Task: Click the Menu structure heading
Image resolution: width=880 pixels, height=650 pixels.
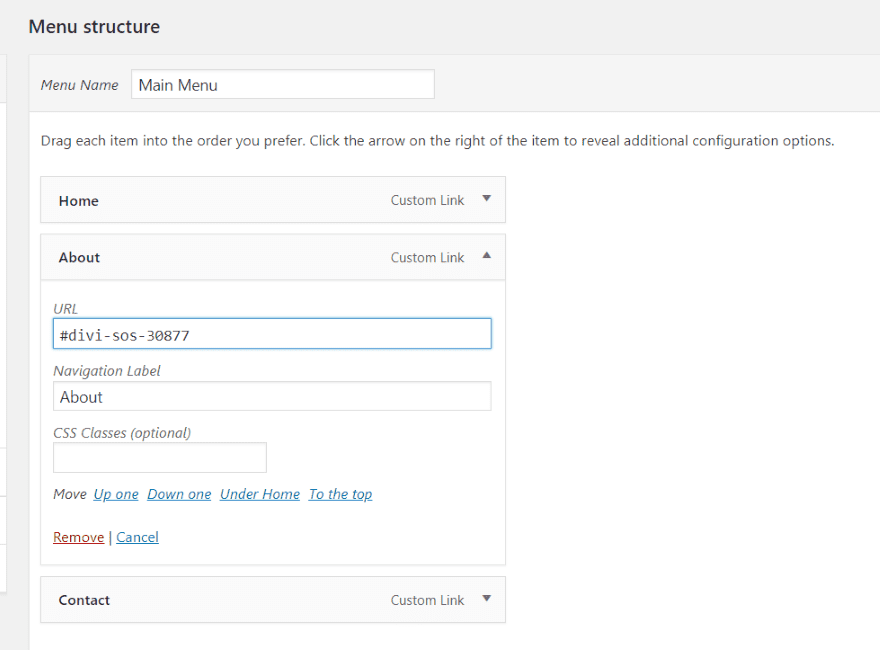Action: coord(94,26)
